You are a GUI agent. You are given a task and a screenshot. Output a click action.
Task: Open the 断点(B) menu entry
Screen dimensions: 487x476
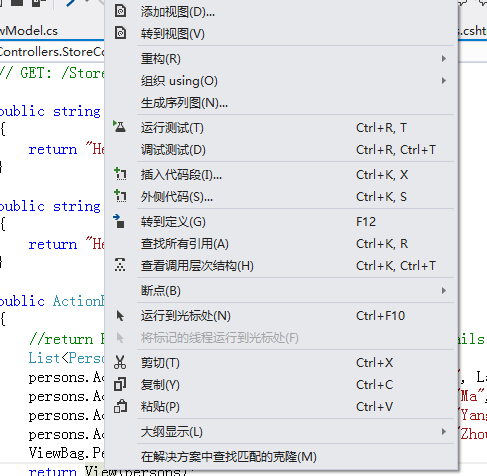[281, 291]
